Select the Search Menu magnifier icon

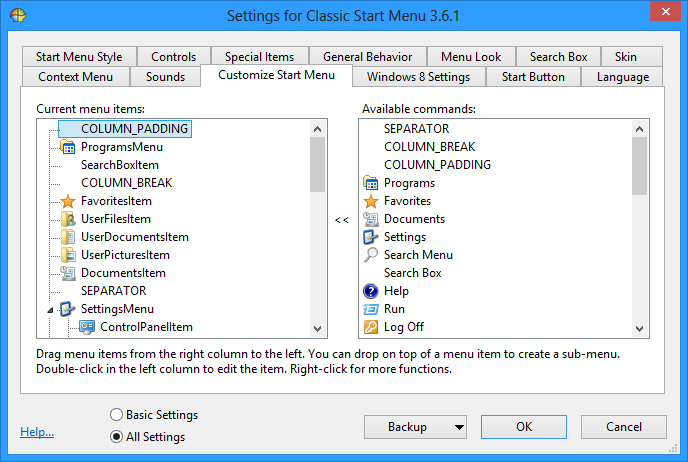click(x=371, y=255)
